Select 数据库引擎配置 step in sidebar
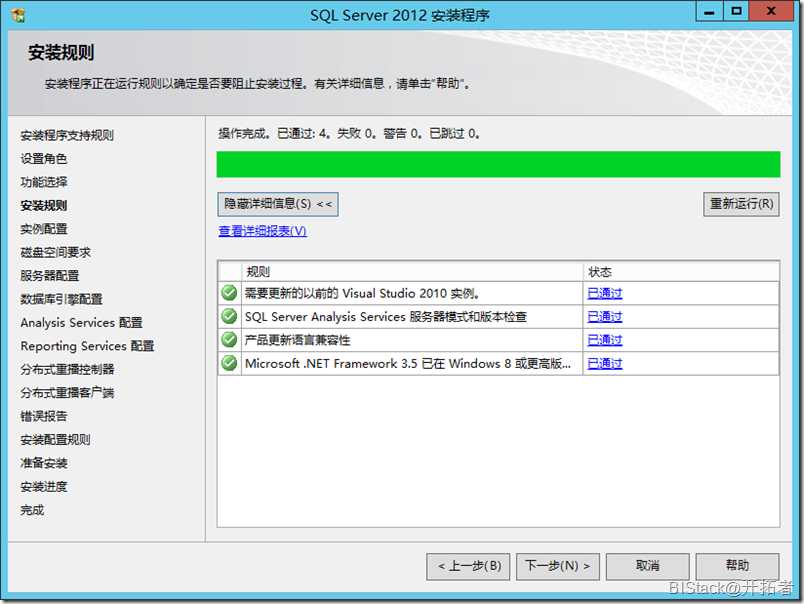This screenshot has width=804, height=604. pos(62,299)
